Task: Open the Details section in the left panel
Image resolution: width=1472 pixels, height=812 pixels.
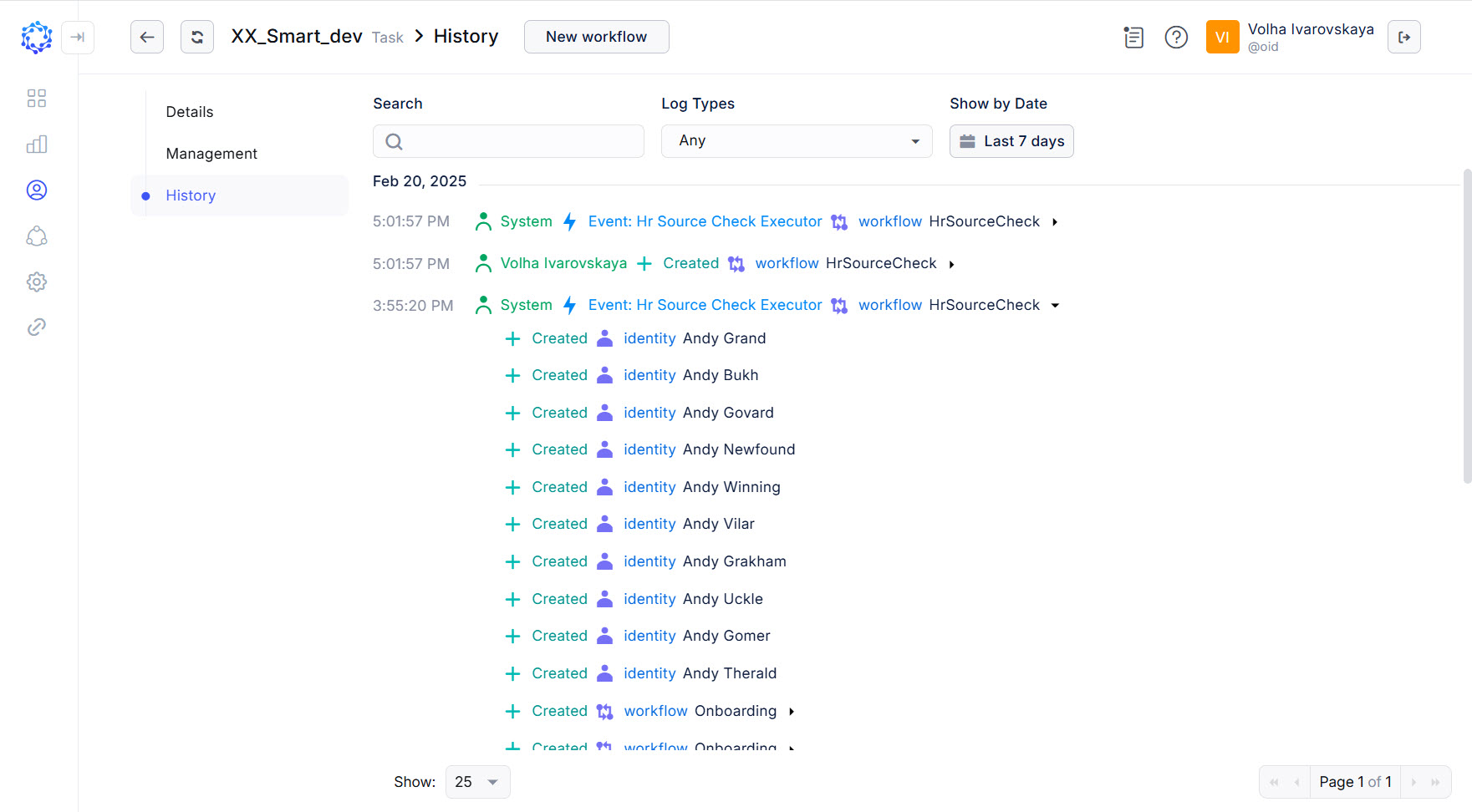Action: click(190, 111)
